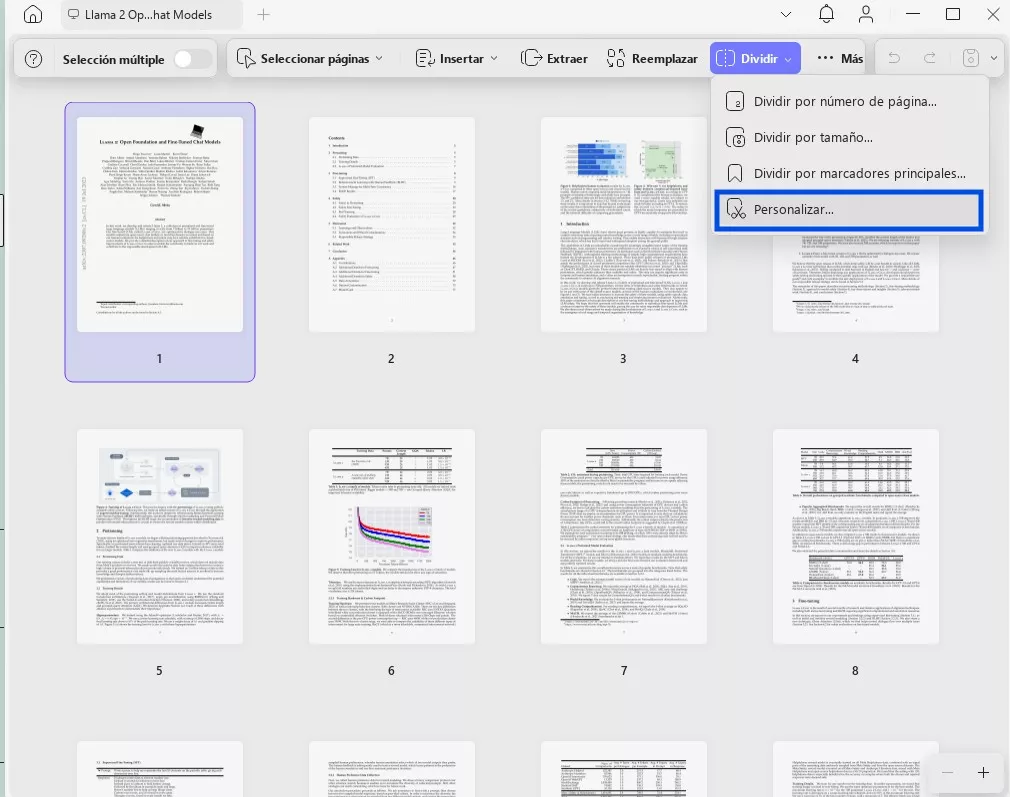
Task: Click the Extraer button
Action: 554,59
